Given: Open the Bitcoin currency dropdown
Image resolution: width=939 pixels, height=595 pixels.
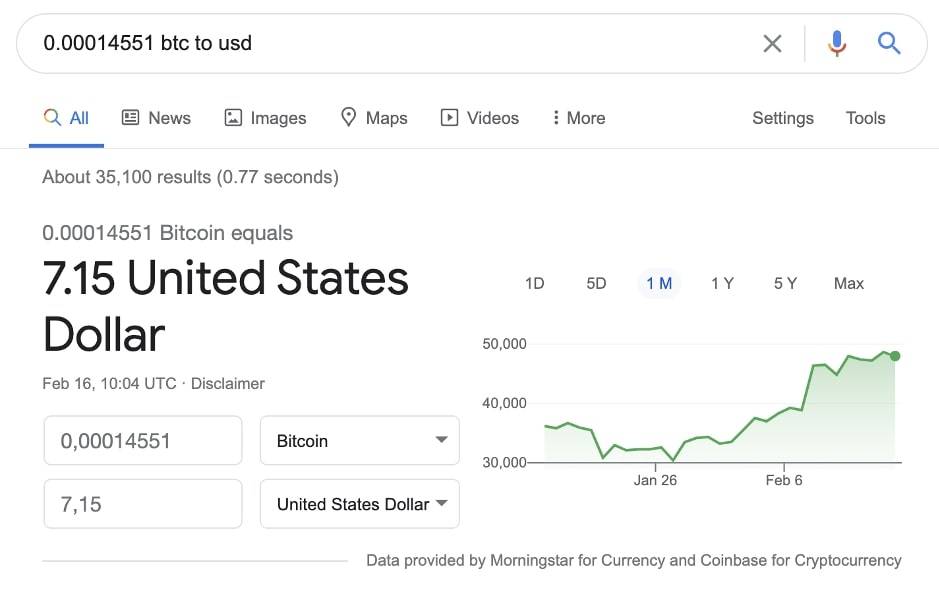Looking at the screenshot, I should pos(360,441).
